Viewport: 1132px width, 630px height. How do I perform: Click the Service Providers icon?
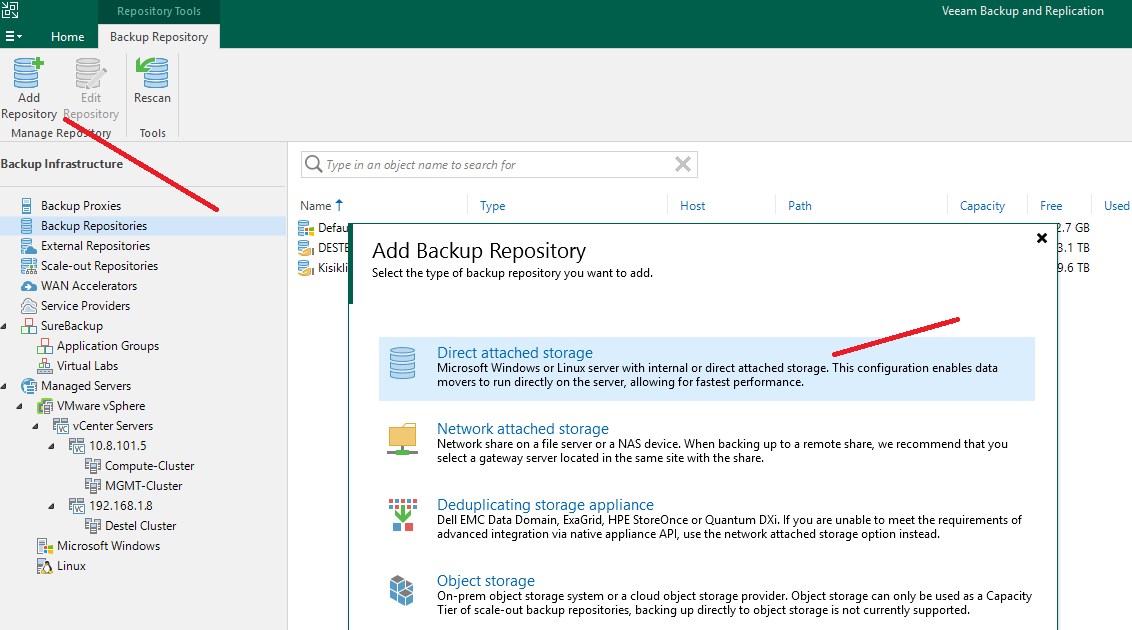(28, 306)
